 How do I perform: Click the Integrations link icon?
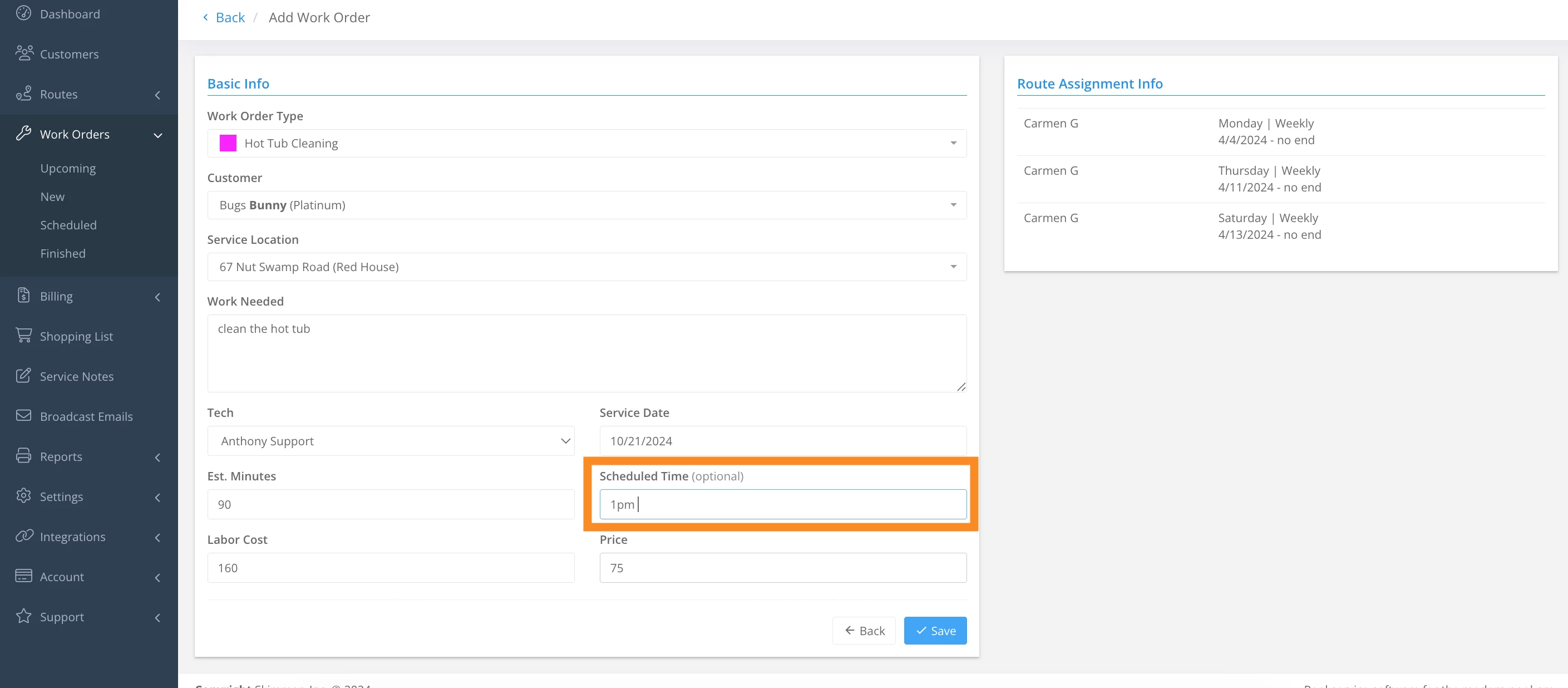(23, 537)
